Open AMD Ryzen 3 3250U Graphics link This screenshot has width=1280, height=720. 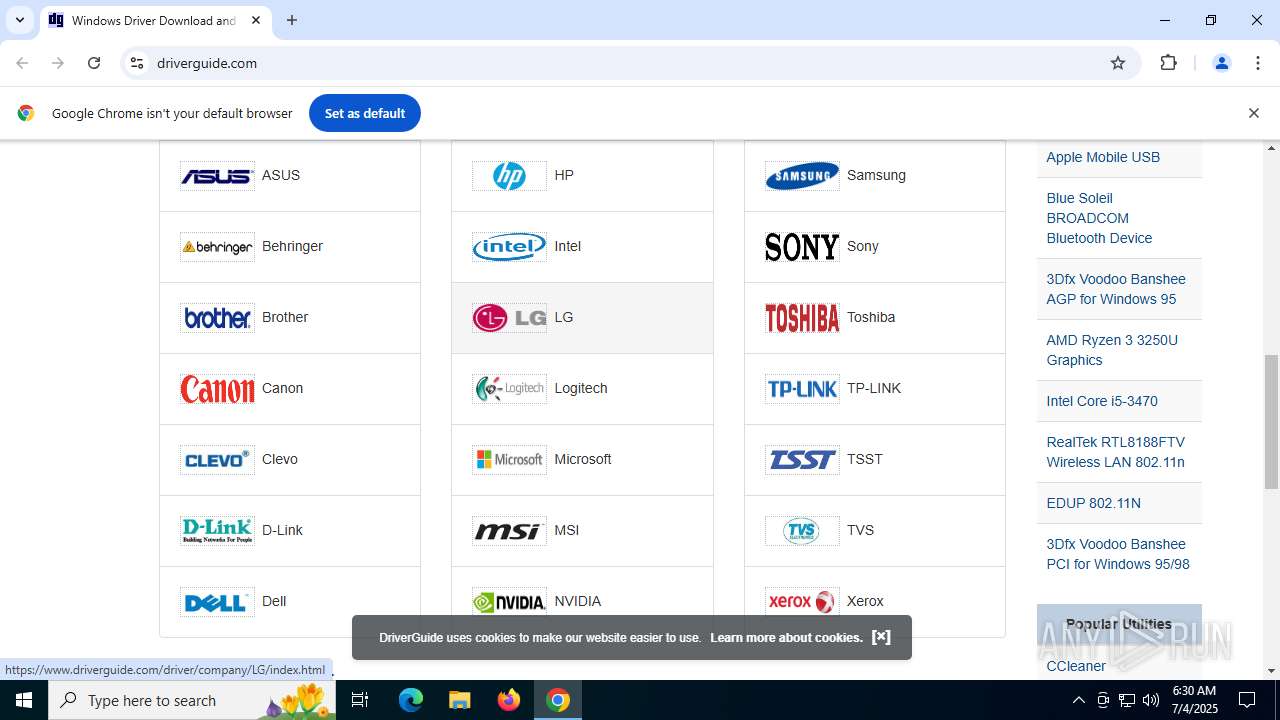click(1112, 350)
